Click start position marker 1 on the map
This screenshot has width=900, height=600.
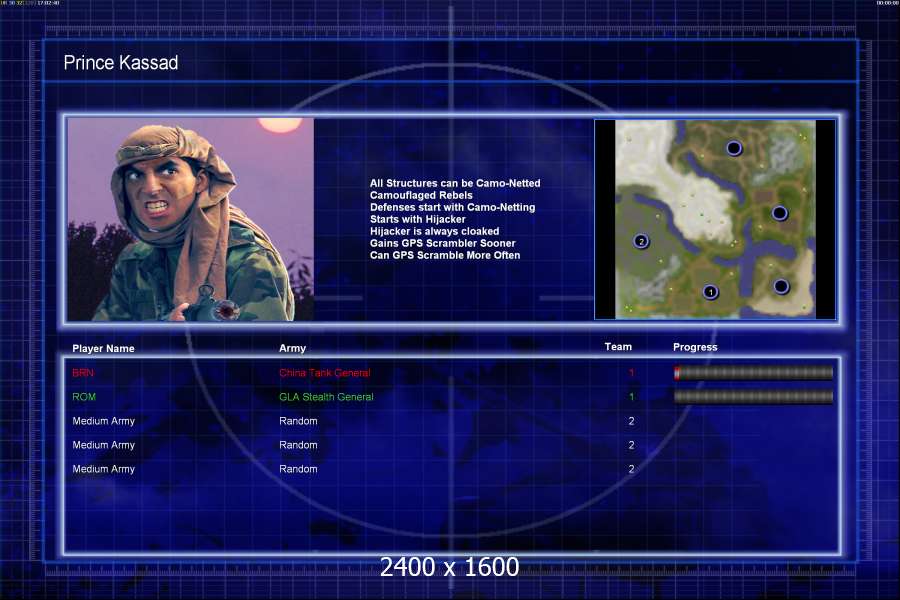[711, 292]
